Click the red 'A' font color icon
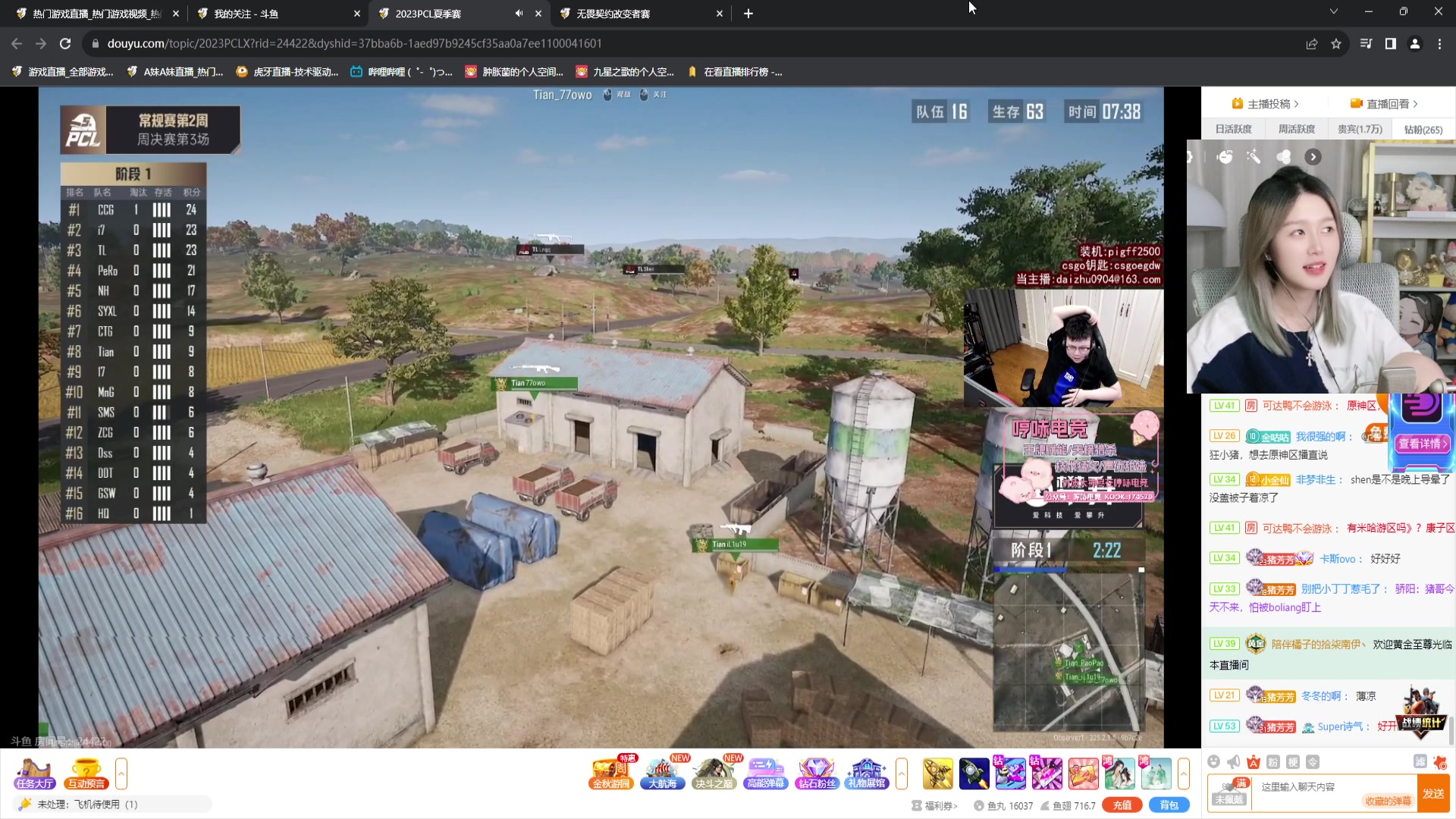Viewport: 1456px width, 819px height. 1254,762
